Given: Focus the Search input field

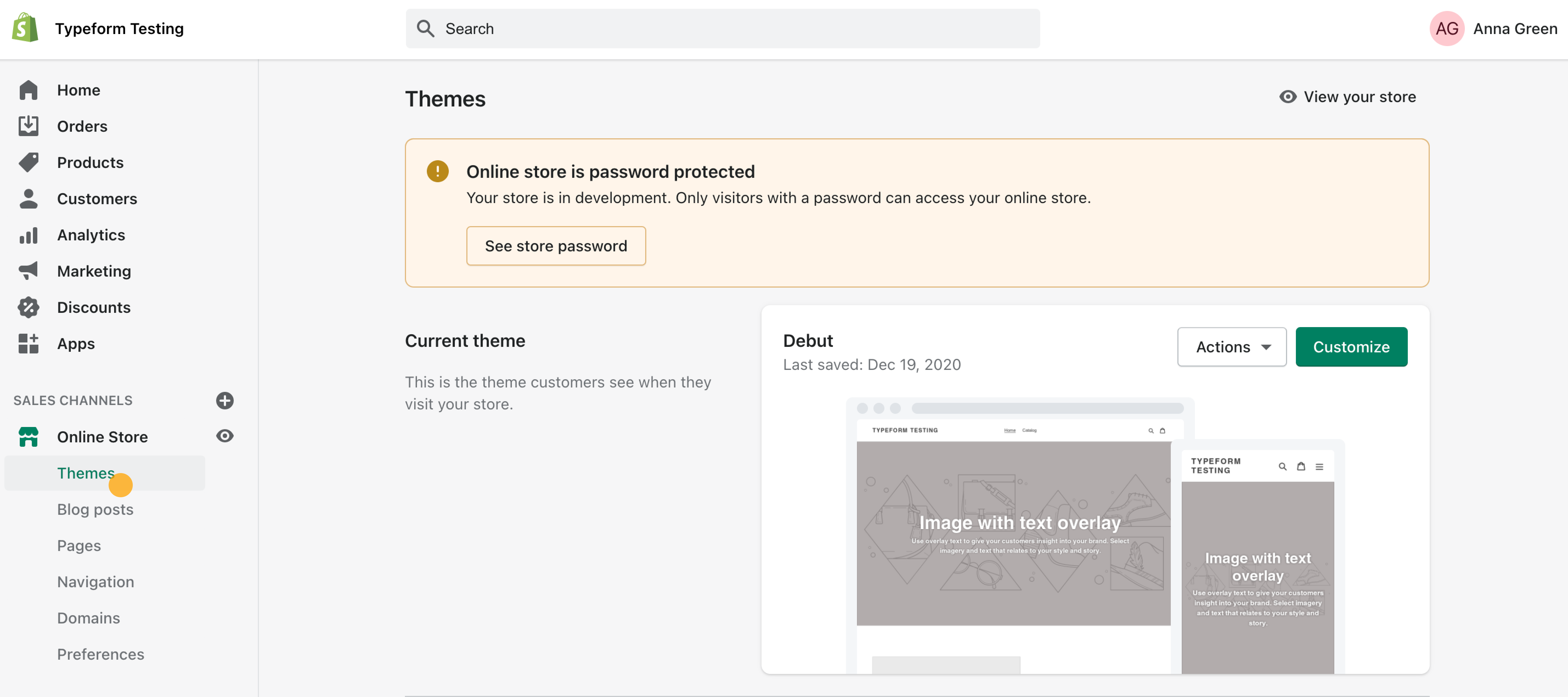Looking at the screenshot, I should pyautogui.click(x=723, y=29).
